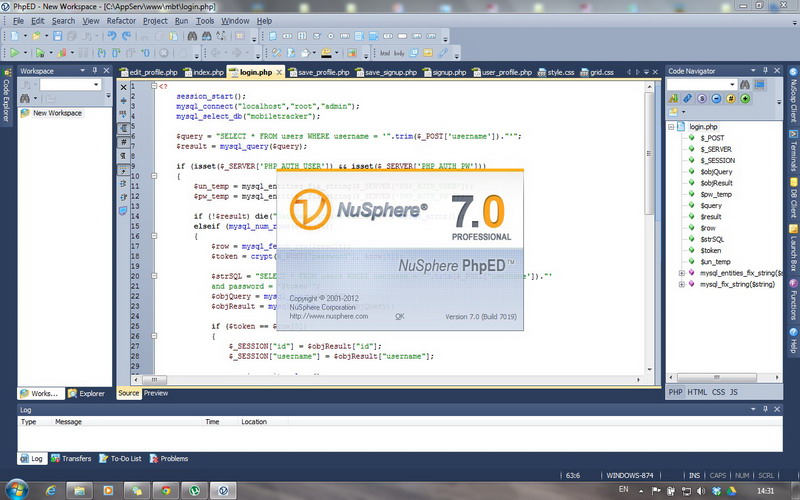Toggle the hash filter button in Code Navigator
This screenshot has width=800, height=500.
(x=731, y=98)
